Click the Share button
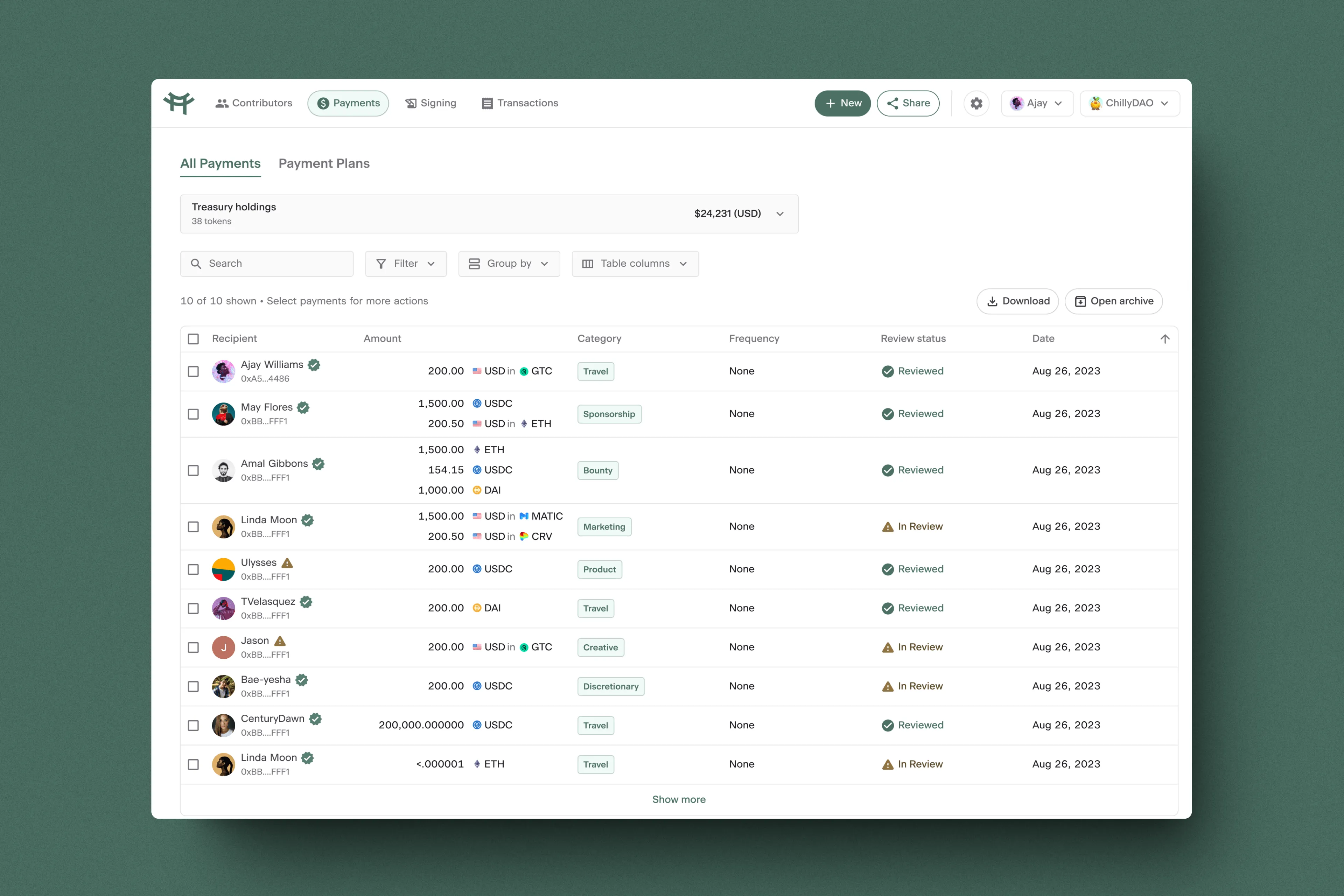Screen dimensions: 1344x896 (x=908, y=104)
